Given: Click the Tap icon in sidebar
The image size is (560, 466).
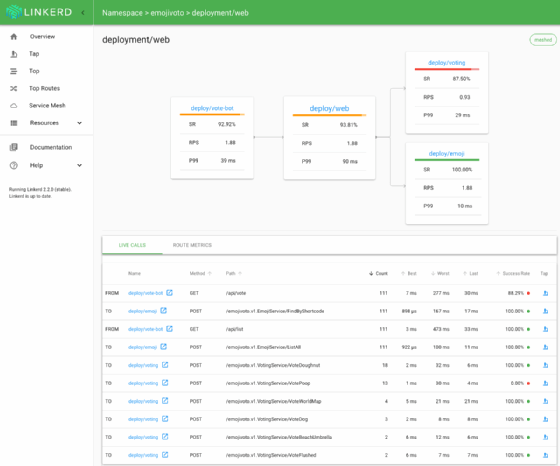Looking at the screenshot, I should (x=14, y=54).
